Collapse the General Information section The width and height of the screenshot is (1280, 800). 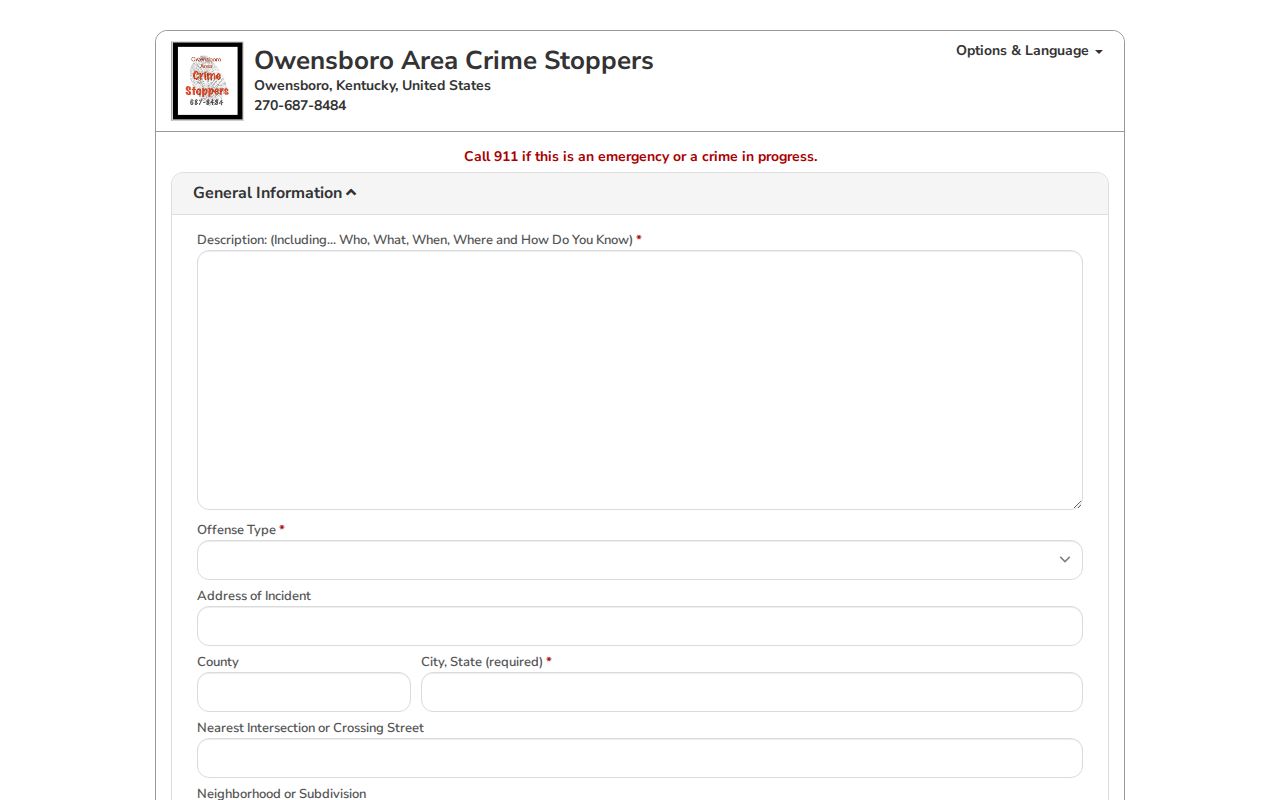coord(275,193)
